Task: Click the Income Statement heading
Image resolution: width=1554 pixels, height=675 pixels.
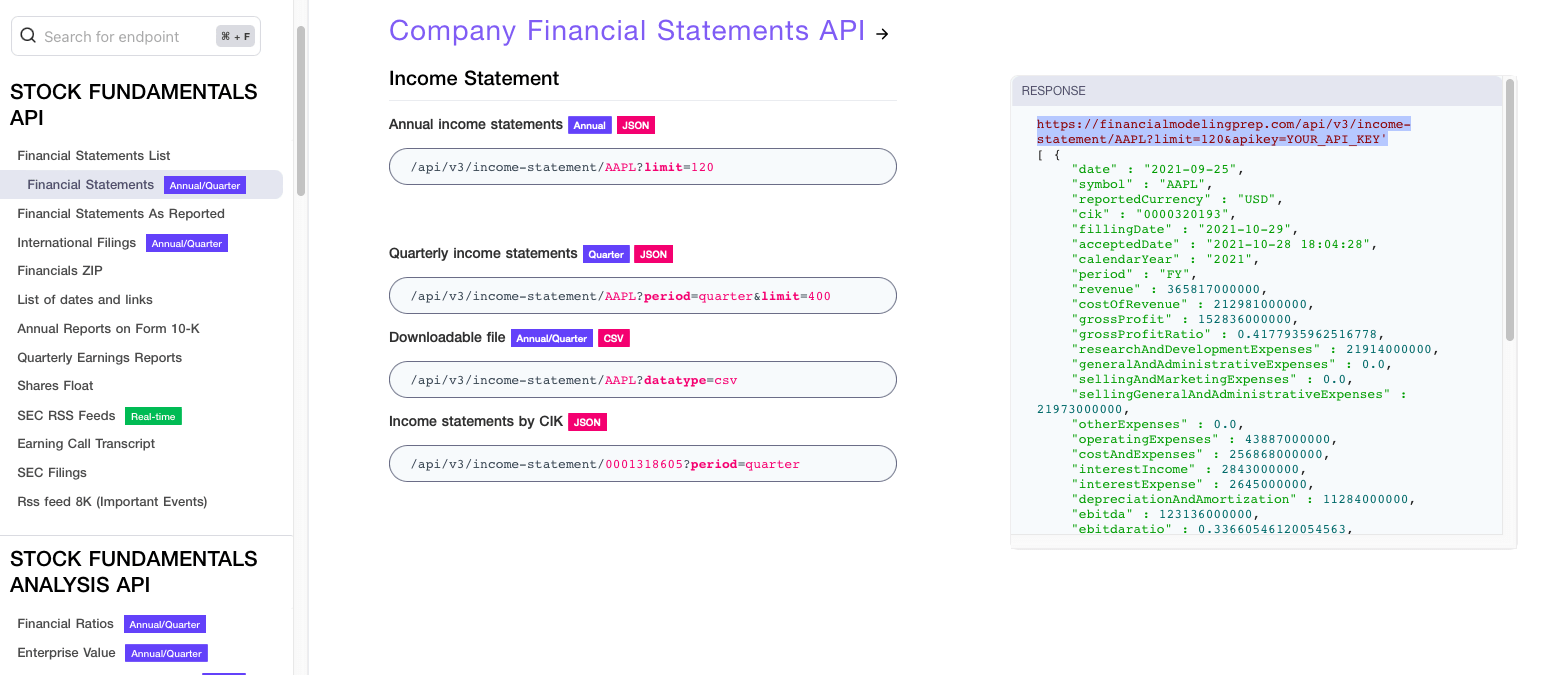Action: point(474,78)
